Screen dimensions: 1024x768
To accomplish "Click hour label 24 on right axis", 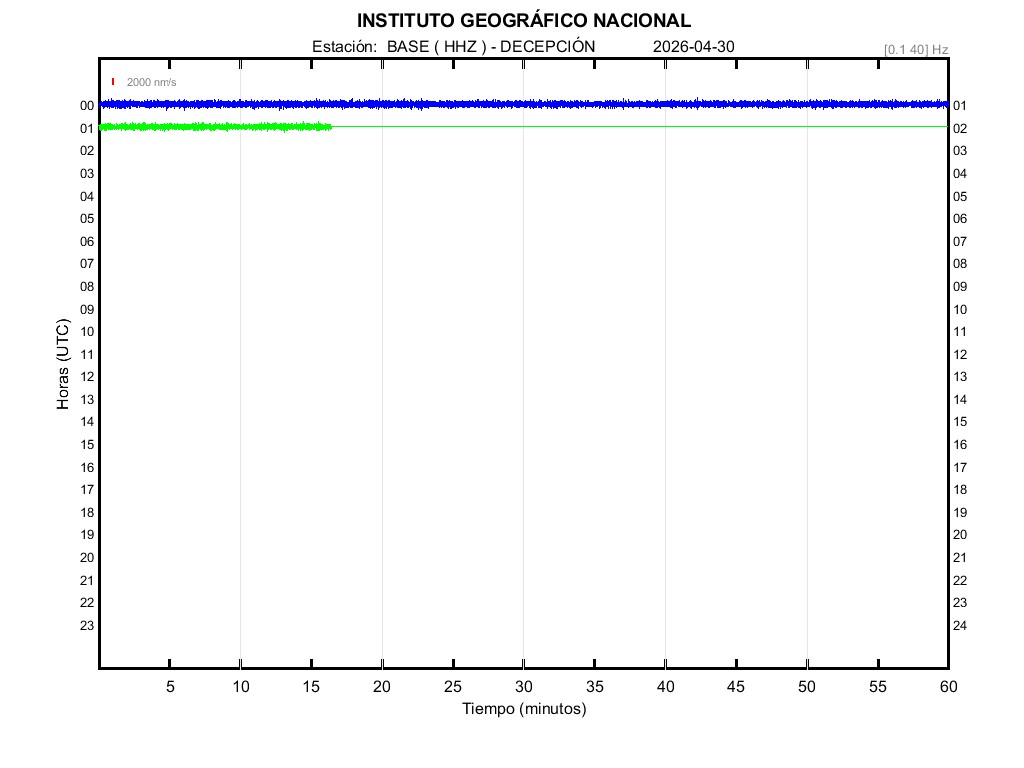I will click(x=960, y=626).
